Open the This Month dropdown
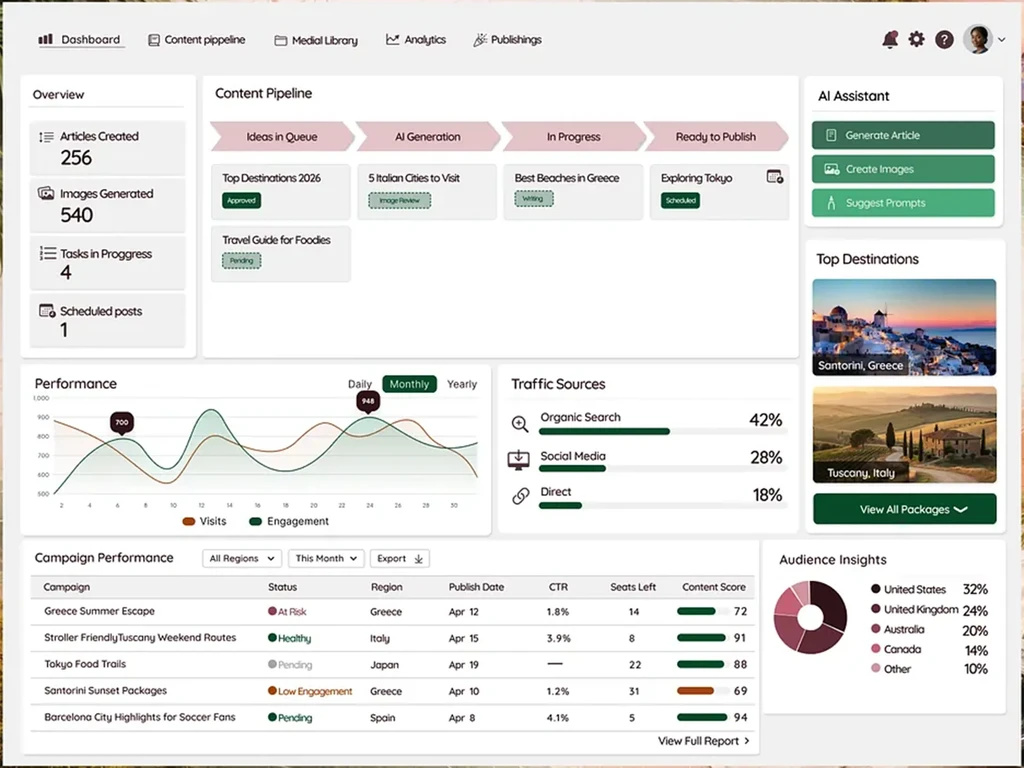This screenshot has height=768, width=1024. (x=326, y=558)
